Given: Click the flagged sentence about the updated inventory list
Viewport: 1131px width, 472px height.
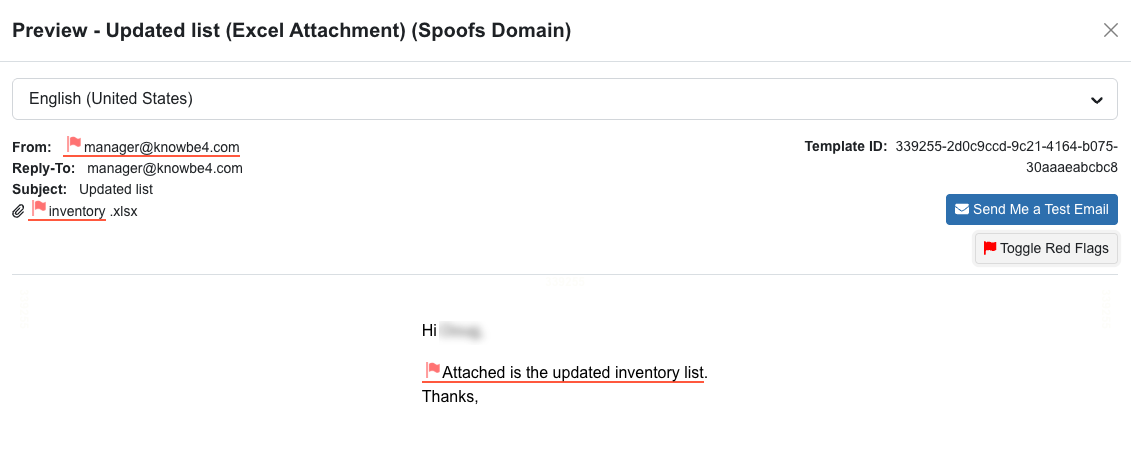Looking at the screenshot, I should point(574,373).
